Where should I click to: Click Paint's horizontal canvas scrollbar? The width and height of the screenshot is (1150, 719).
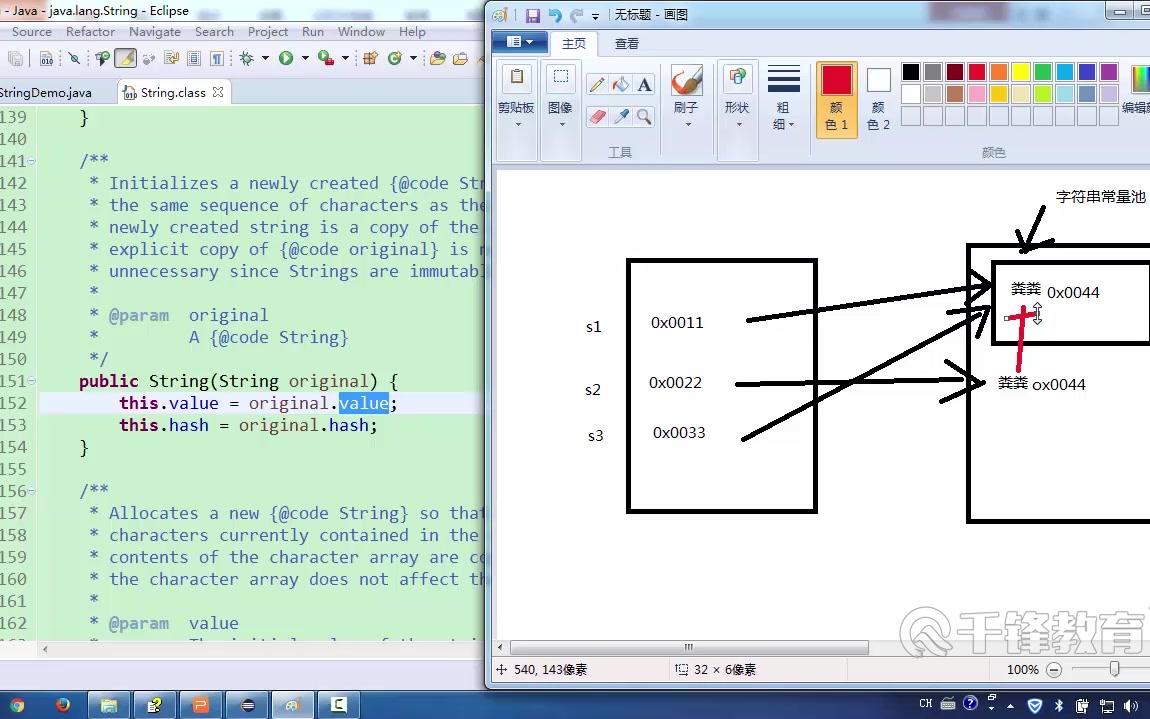click(x=688, y=647)
